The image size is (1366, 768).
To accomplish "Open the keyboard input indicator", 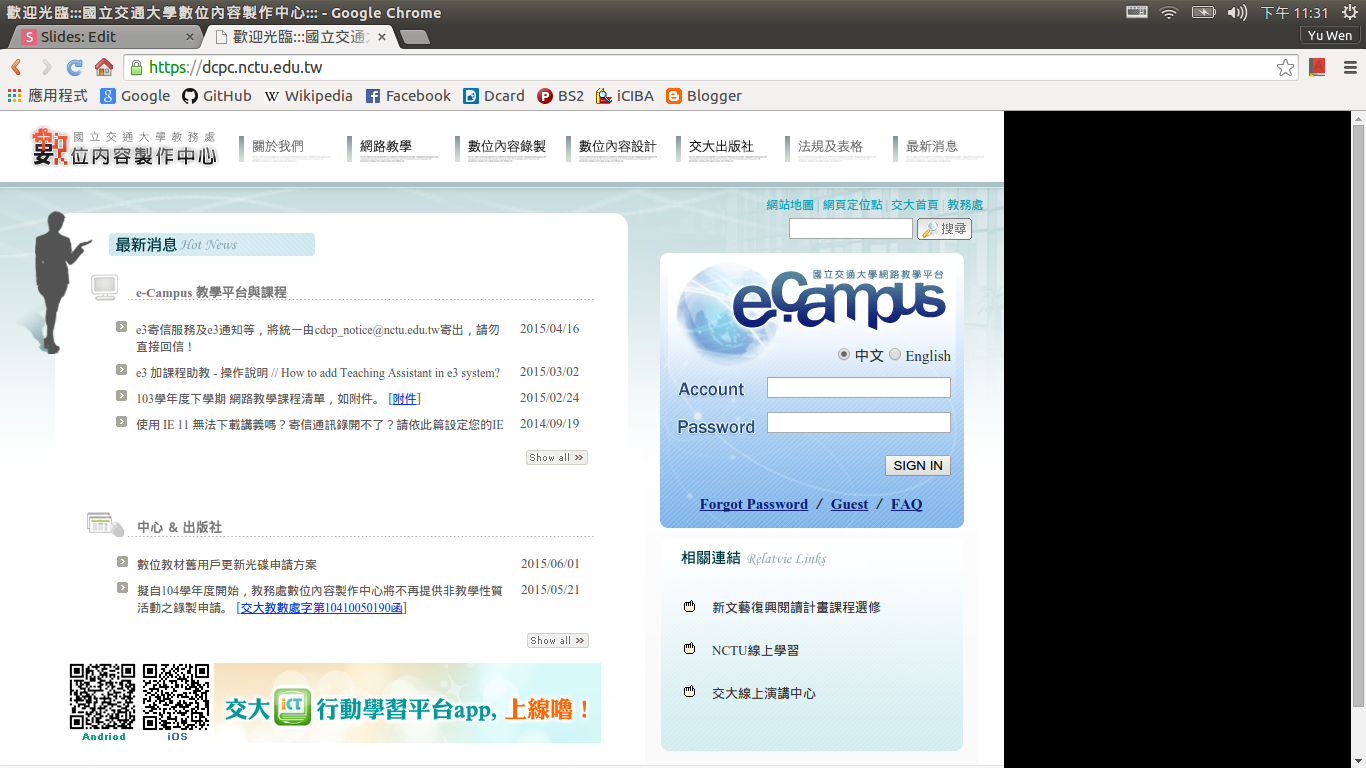I will pyautogui.click(x=1136, y=12).
